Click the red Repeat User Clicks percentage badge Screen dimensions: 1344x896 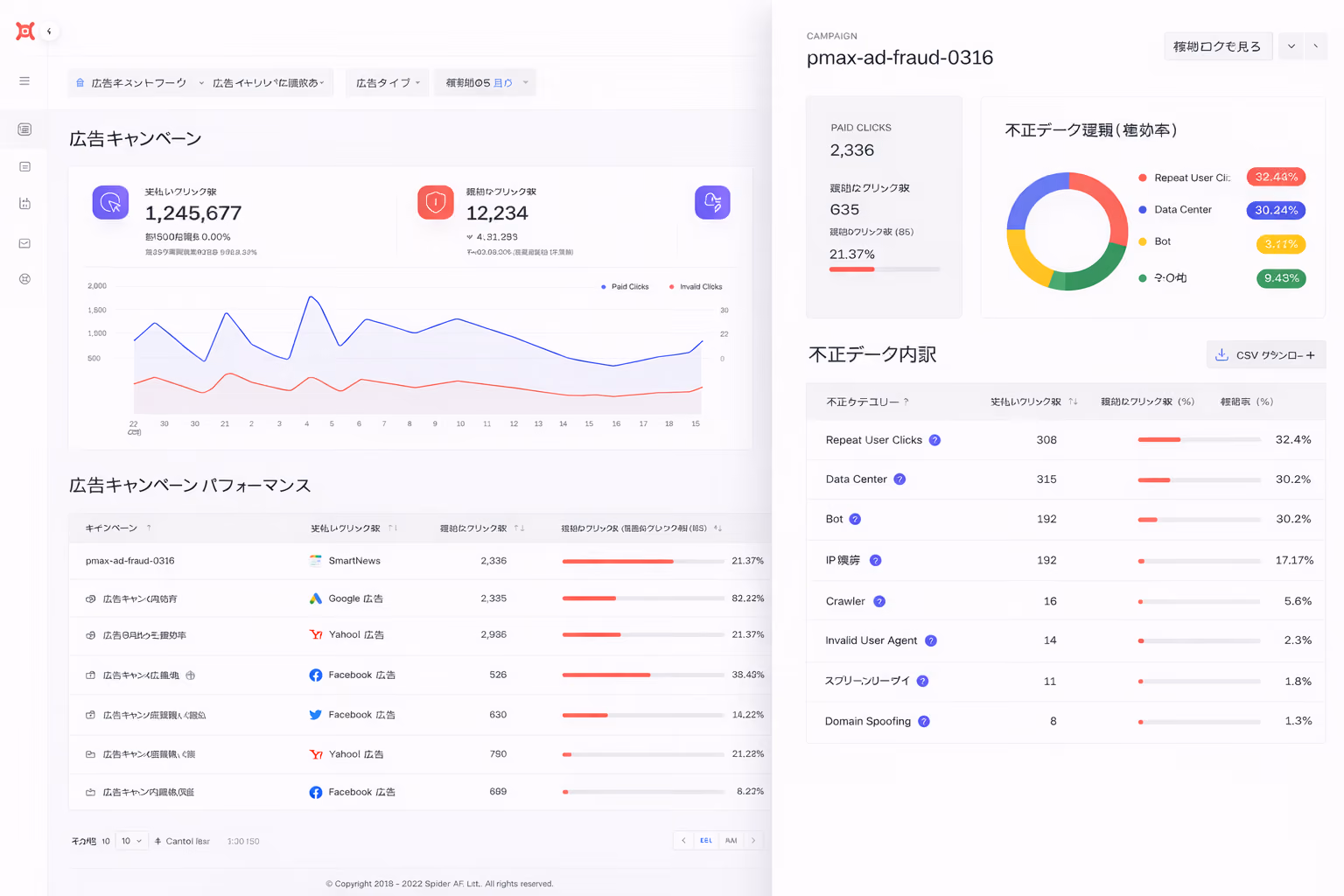coord(1276,177)
